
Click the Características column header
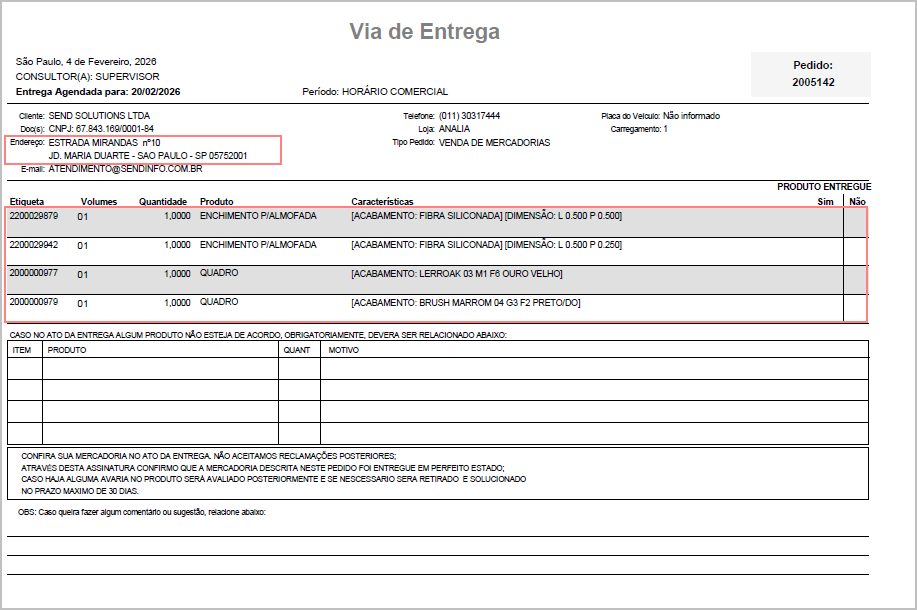click(382, 202)
